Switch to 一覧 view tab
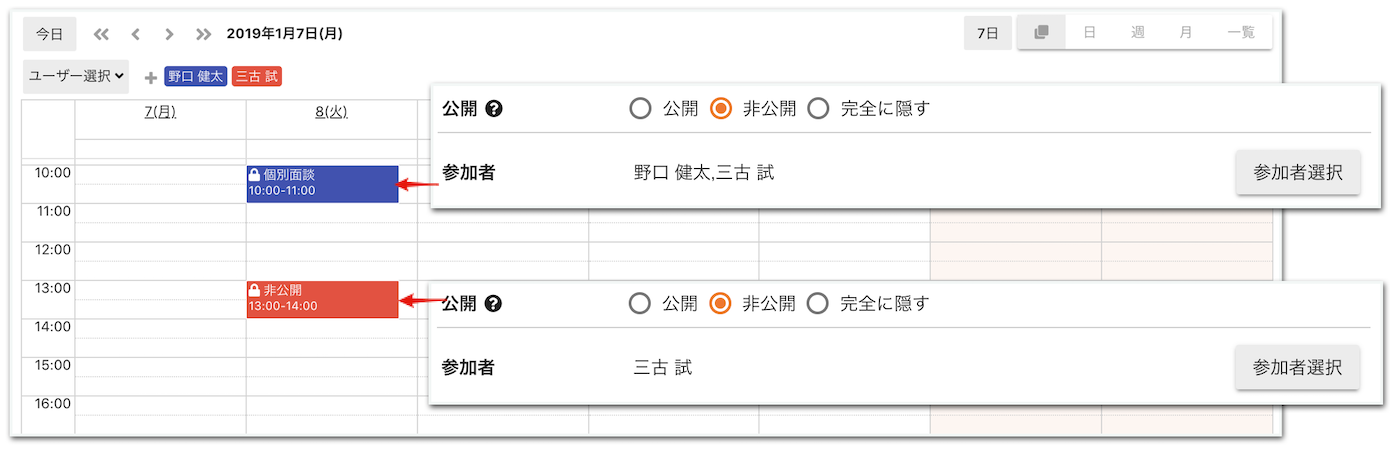1399x451 pixels. tap(1241, 32)
